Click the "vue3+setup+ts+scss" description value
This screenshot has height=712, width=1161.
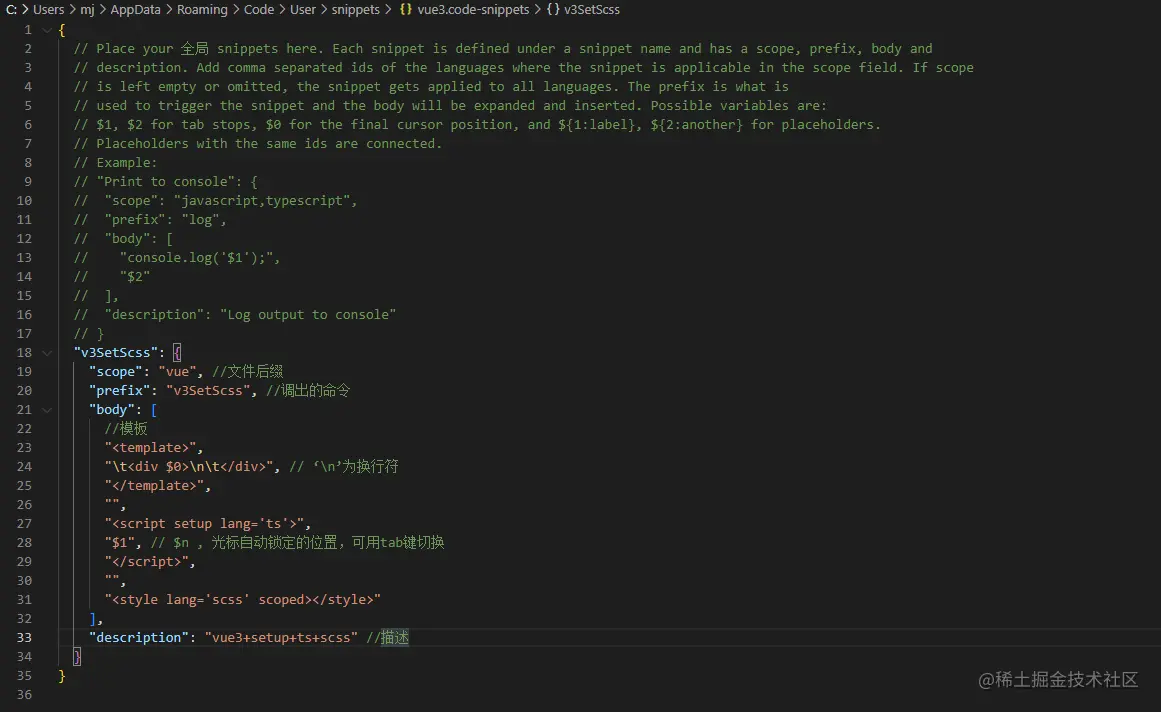[x=281, y=637]
